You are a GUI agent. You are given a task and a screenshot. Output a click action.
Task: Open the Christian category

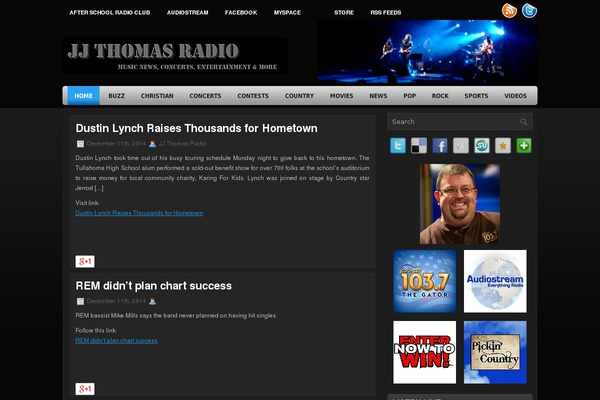157,96
